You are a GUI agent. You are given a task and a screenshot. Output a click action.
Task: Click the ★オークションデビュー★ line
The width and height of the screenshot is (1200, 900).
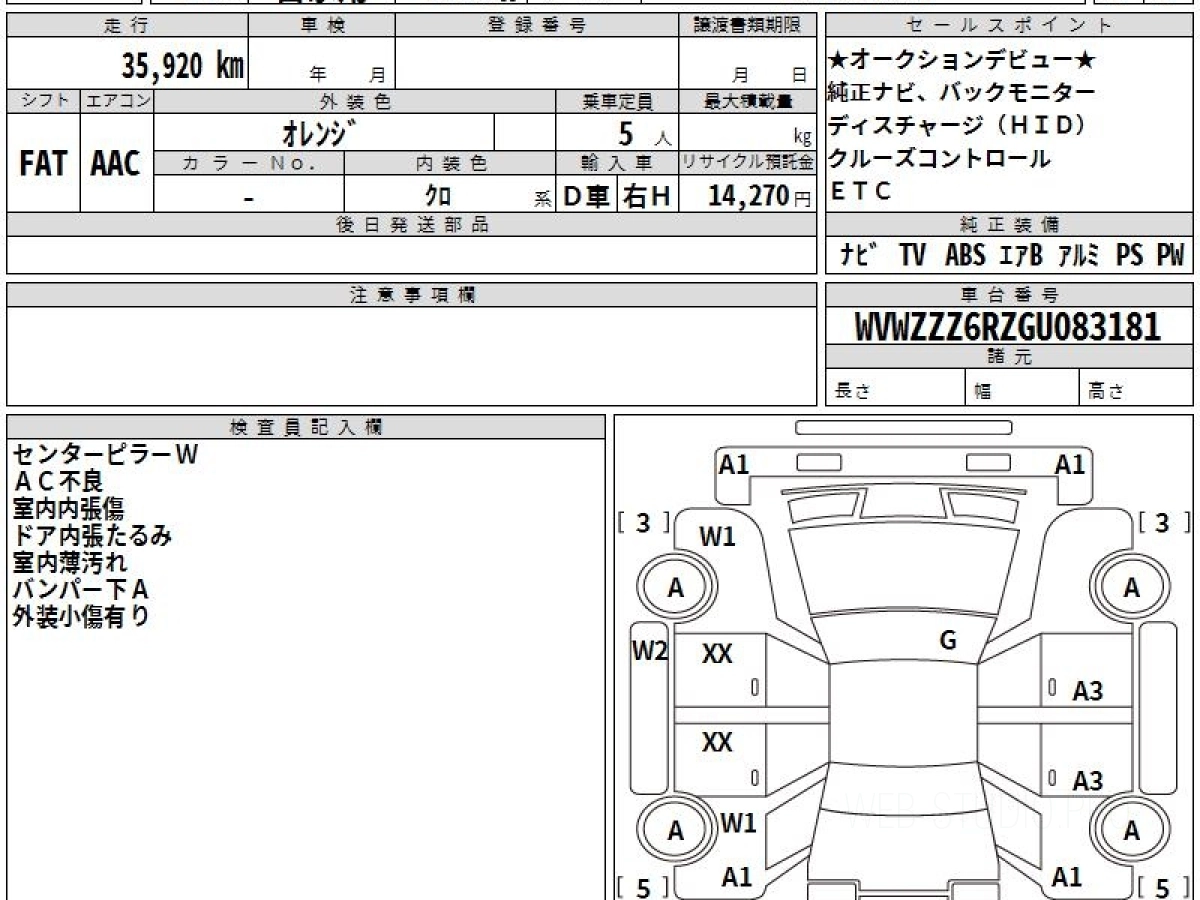pos(963,61)
